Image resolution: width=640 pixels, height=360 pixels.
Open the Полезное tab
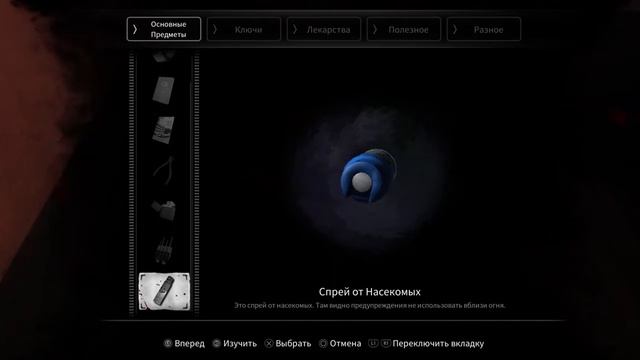pyautogui.click(x=404, y=29)
